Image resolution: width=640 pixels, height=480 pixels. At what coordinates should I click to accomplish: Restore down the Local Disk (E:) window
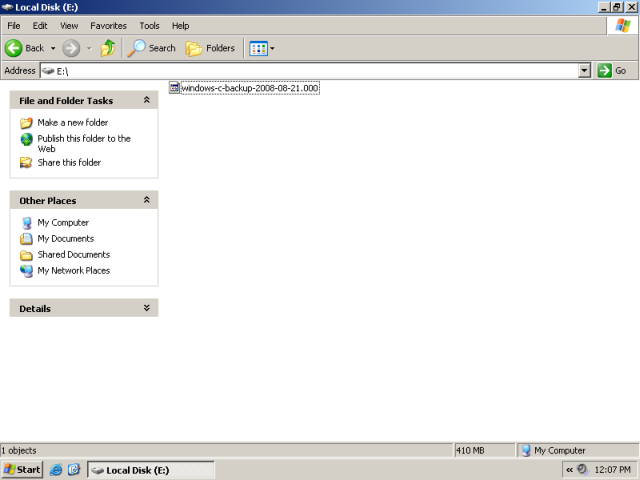pos(617,7)
